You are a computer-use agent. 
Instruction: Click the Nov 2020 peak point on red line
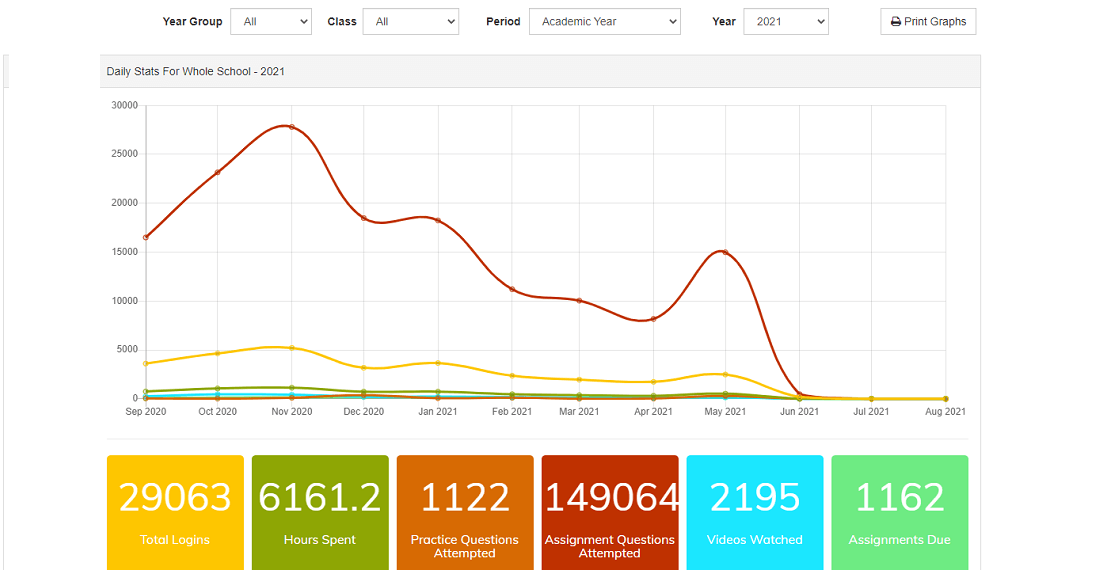(x=292, y=127)
